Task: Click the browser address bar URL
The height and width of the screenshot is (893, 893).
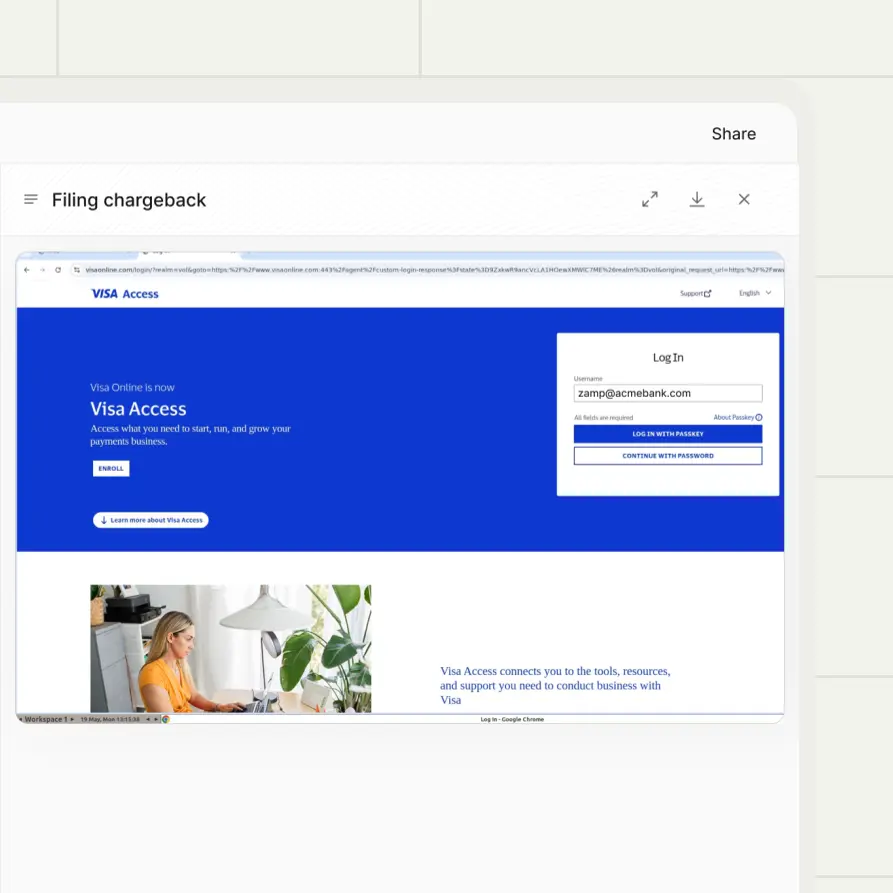Action: click(x=430, y=270)
